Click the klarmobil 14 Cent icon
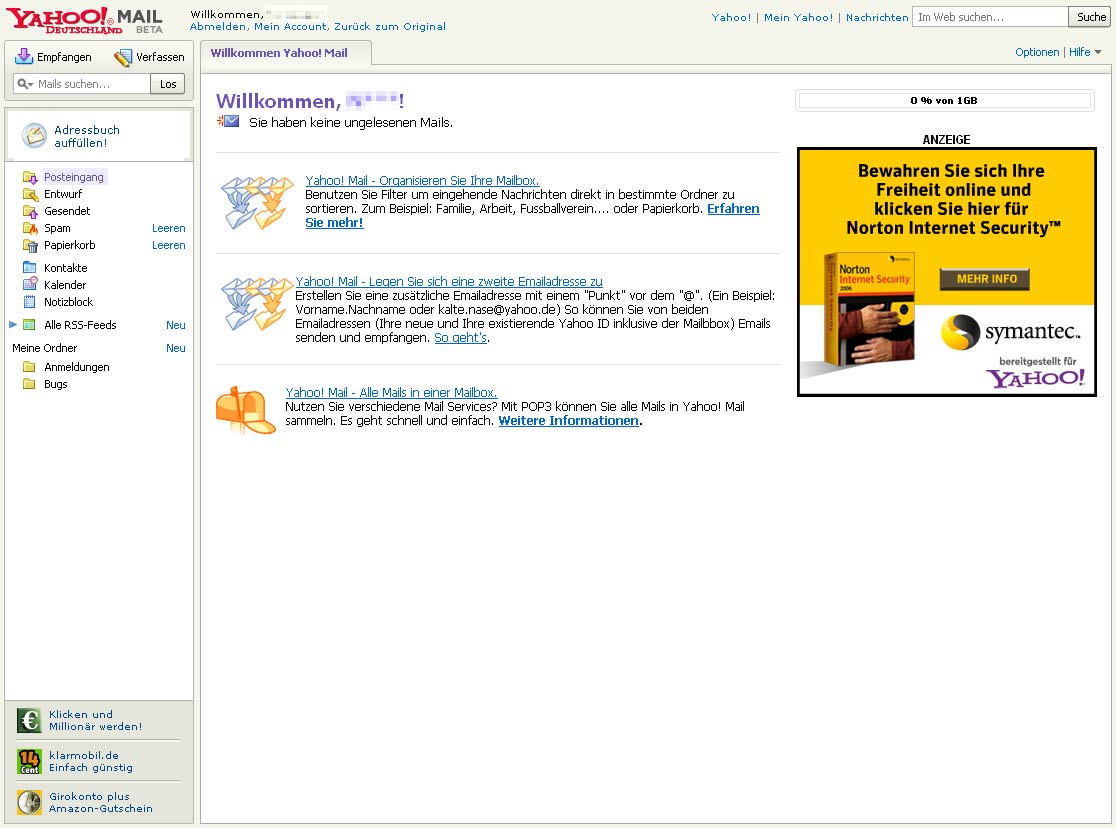The height and width of the screenshot is (828, 1116). coord(29,762)
